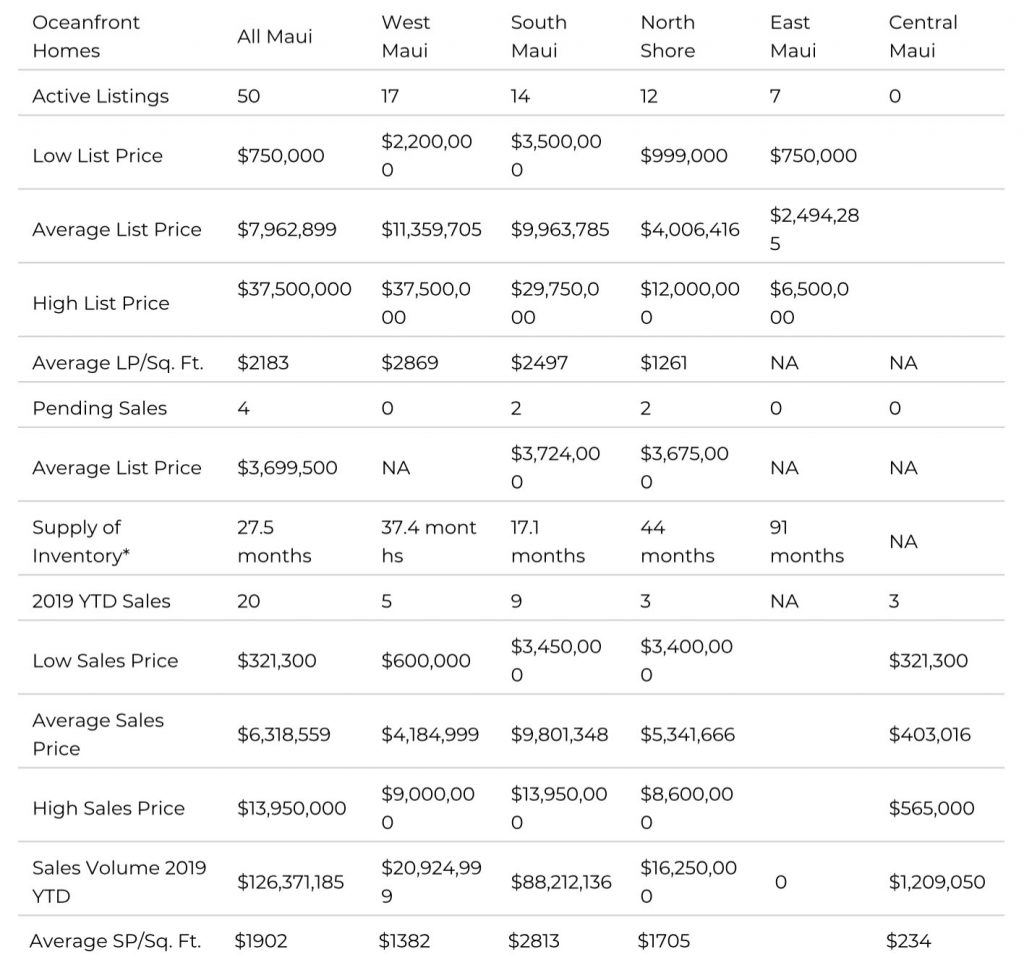Select the 2019 YTD Sales row label

coord(101,601)
